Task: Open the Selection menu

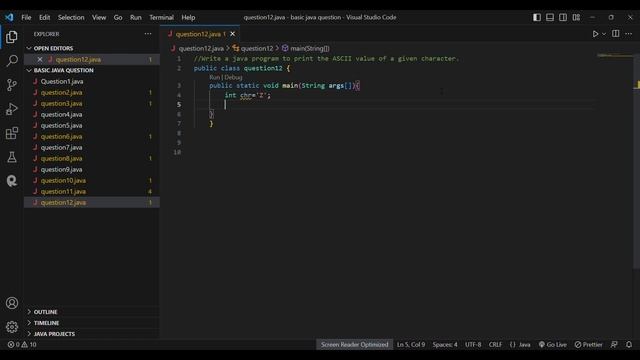Action: (71, 17)
